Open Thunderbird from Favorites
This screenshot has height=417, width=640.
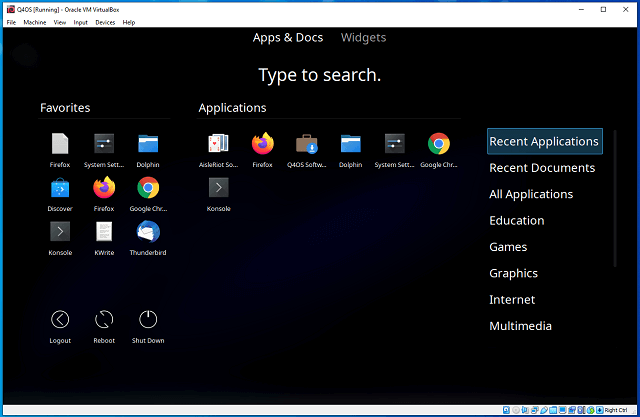(148, 232)
